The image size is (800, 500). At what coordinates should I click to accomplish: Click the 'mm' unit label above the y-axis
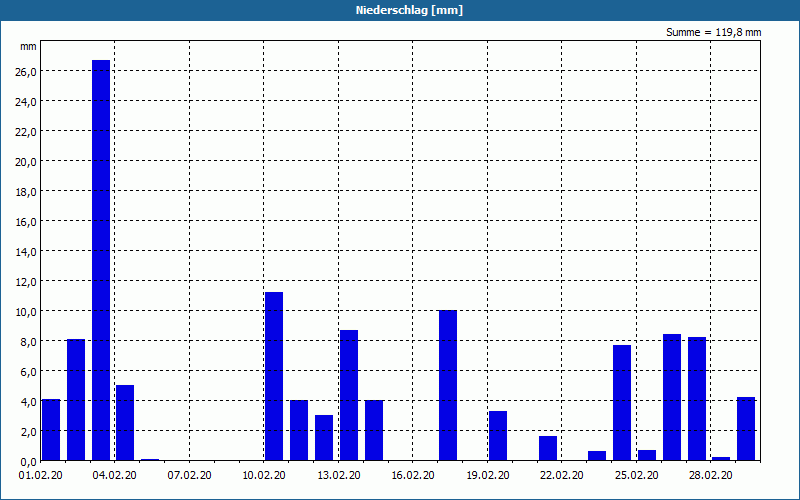tap(28, 46)
